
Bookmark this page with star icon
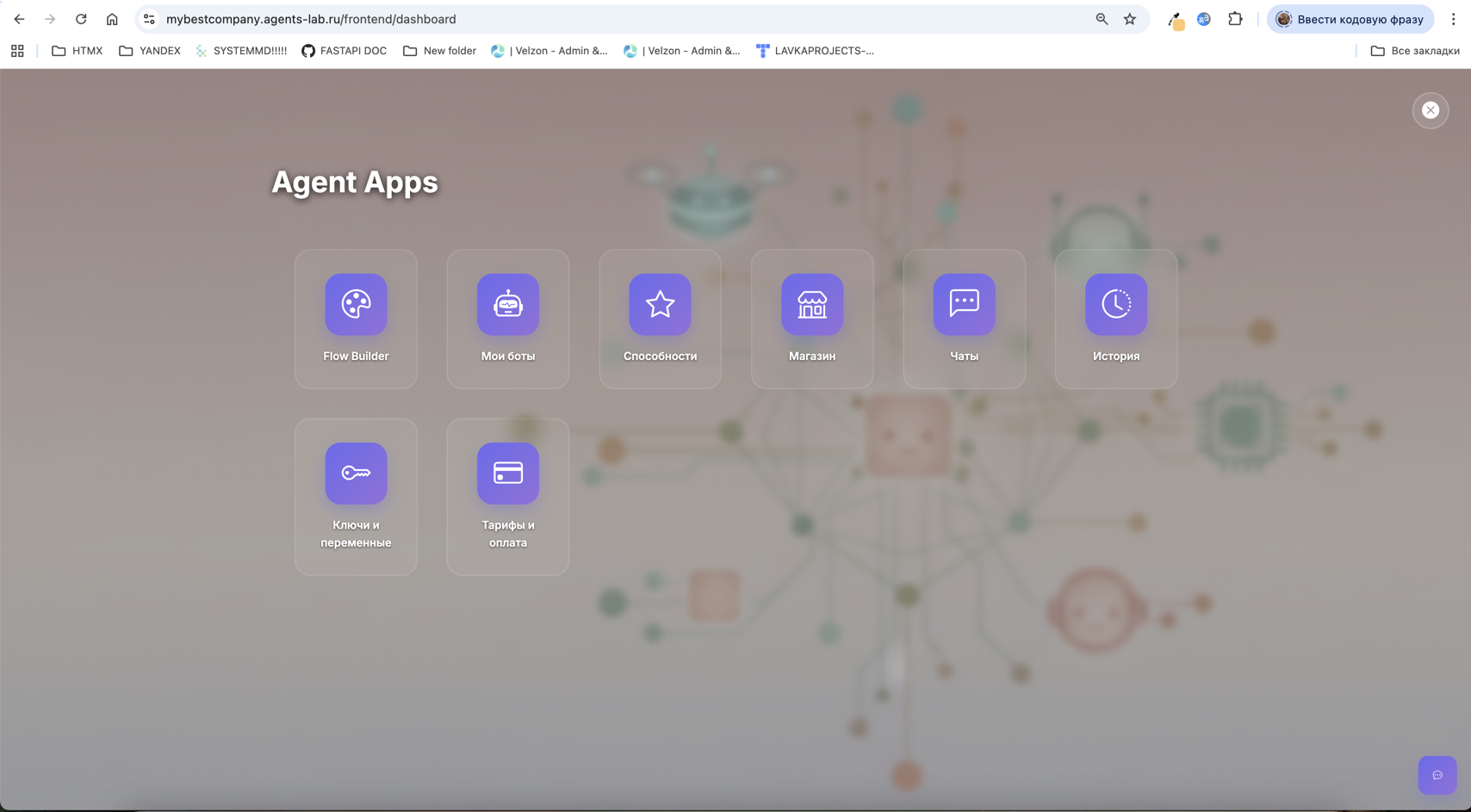(x=1129, y=19)
